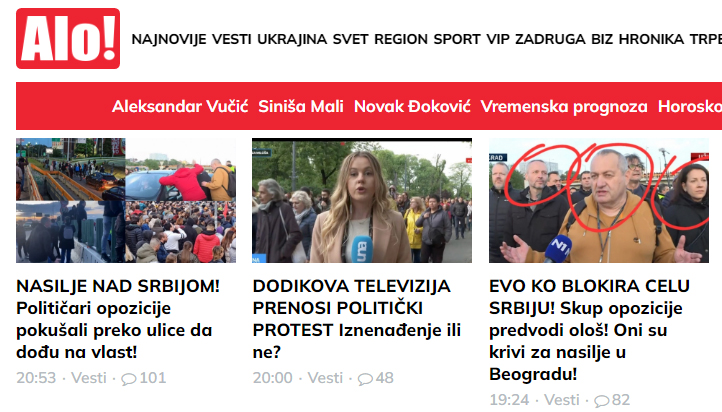Open comments icon with 48 comments
The height and width of the screenshot is (412, 722).
(x=365, y=379)
